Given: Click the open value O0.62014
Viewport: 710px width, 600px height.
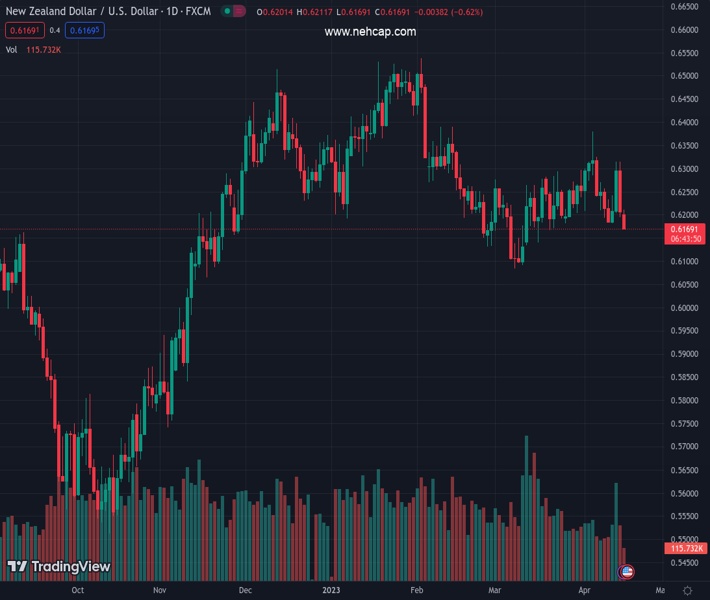Looking at the screenshot, I should pyautogui.click(x=275, y=12).
